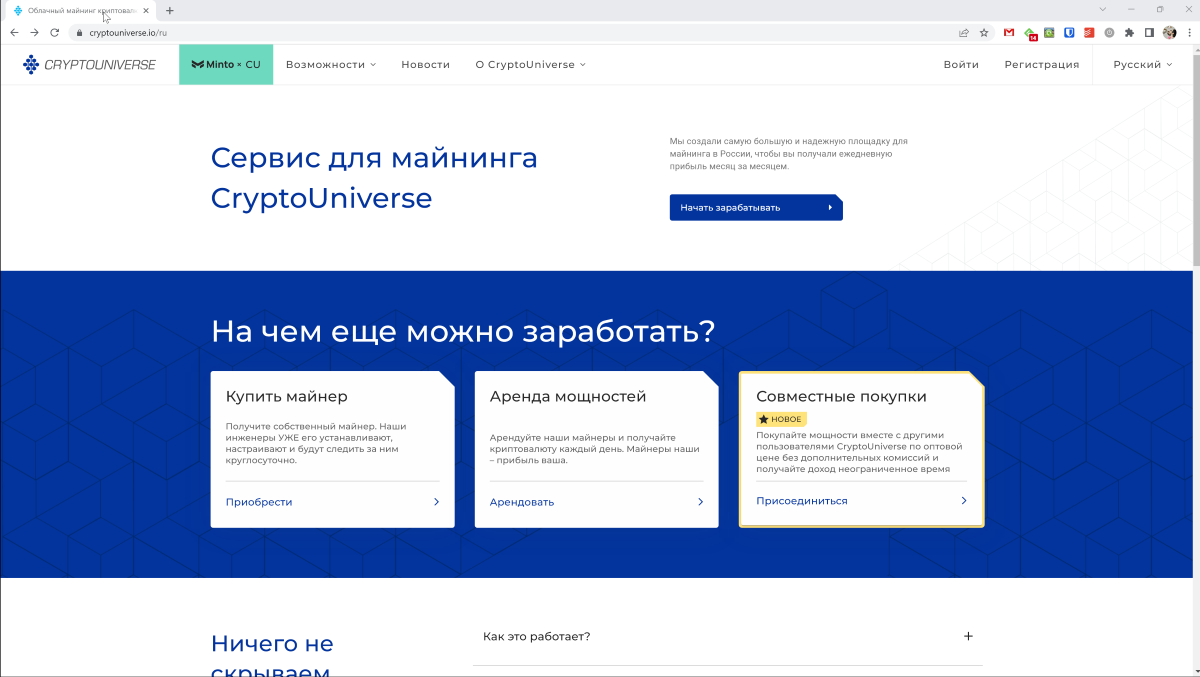Close the current browser tab

tap(146, 10)
